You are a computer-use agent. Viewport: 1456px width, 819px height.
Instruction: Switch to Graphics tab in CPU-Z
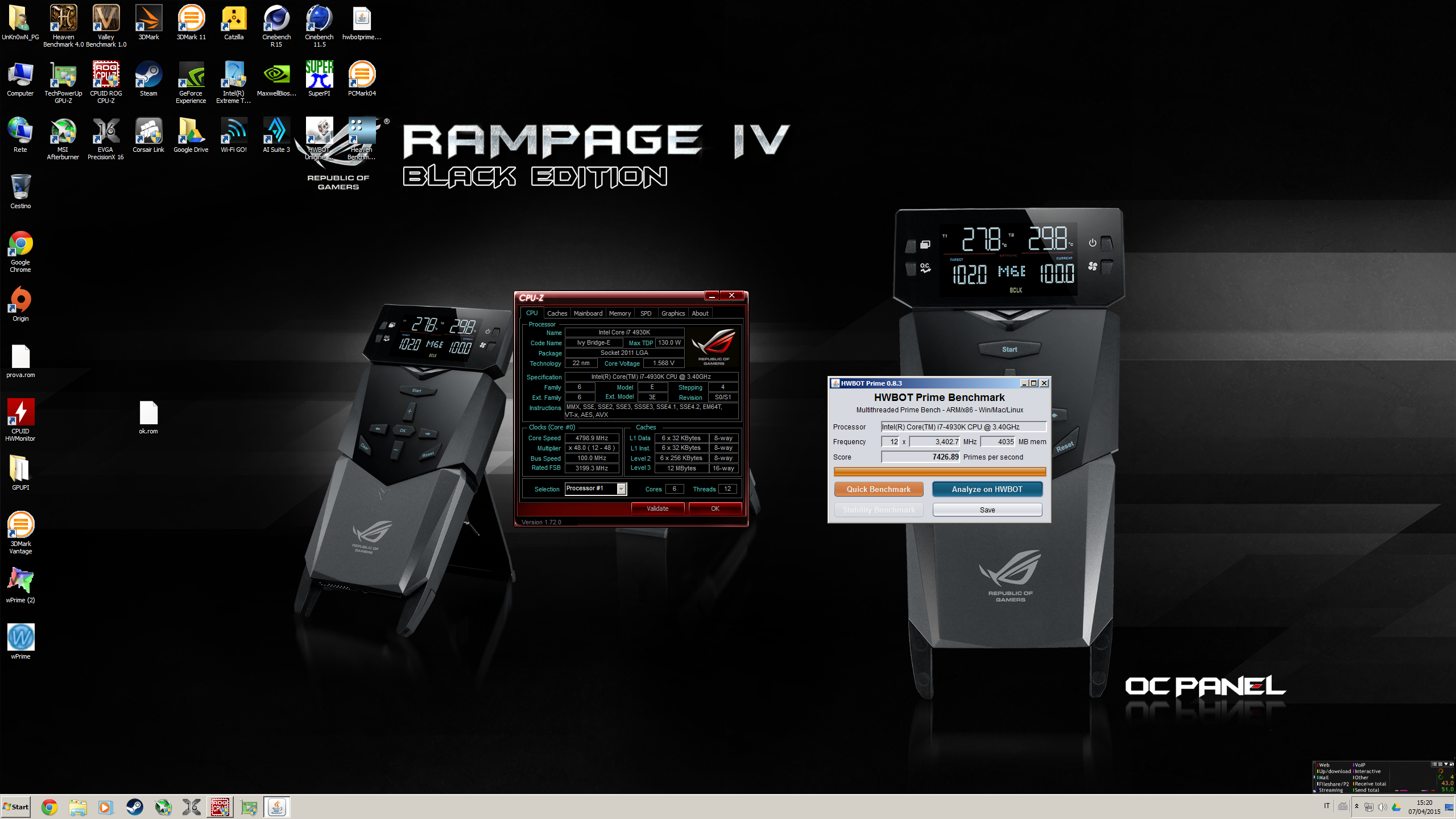tap(673, 313)
